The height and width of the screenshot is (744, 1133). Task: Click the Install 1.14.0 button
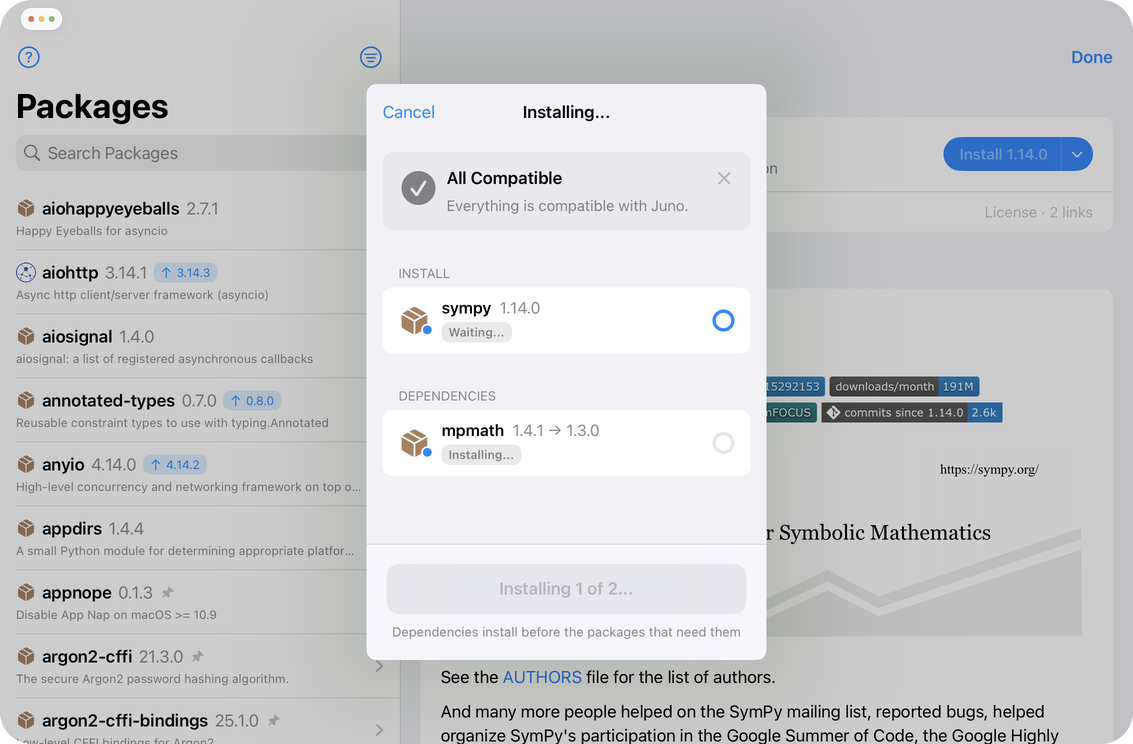(x=1002, y=154)
